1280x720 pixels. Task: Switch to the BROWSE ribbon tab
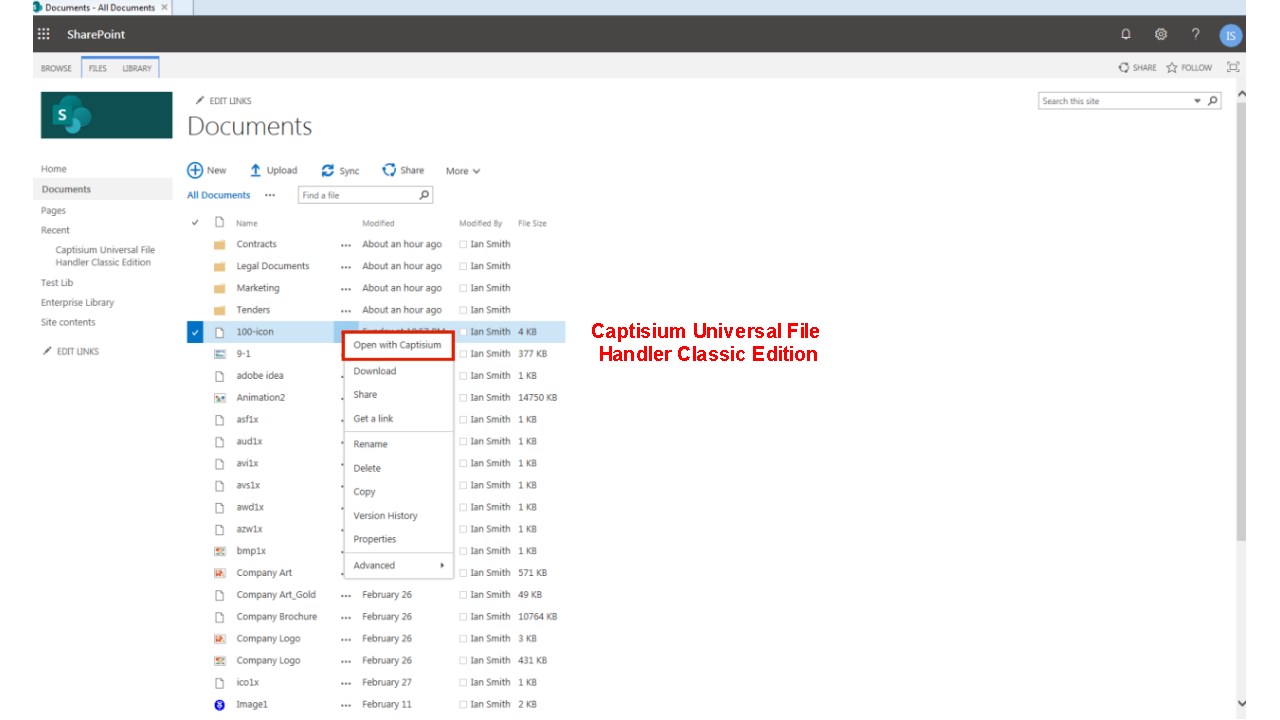point(56,68)
